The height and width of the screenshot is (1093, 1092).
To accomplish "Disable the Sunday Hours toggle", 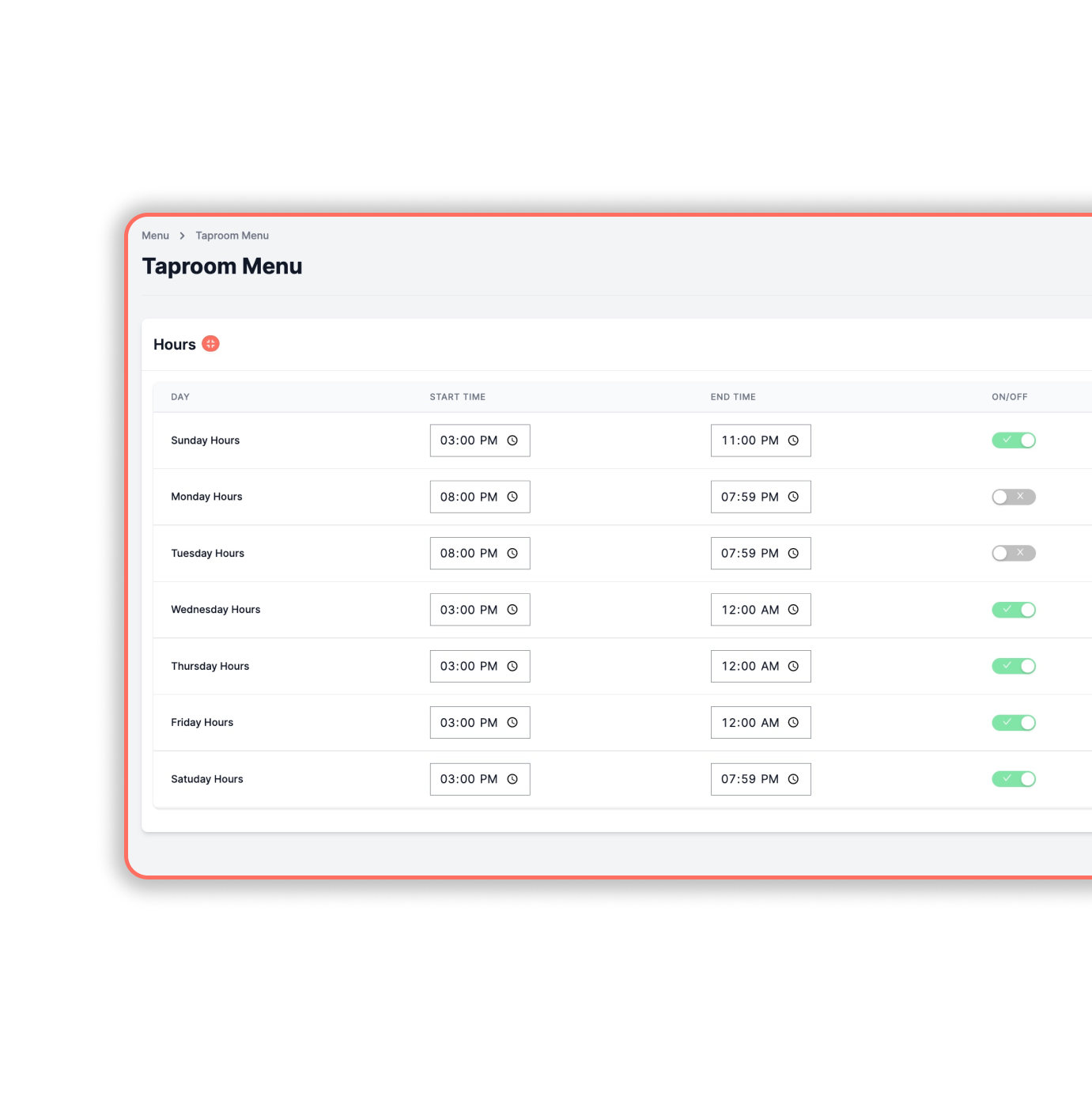I will click(x=1013, y=441).
